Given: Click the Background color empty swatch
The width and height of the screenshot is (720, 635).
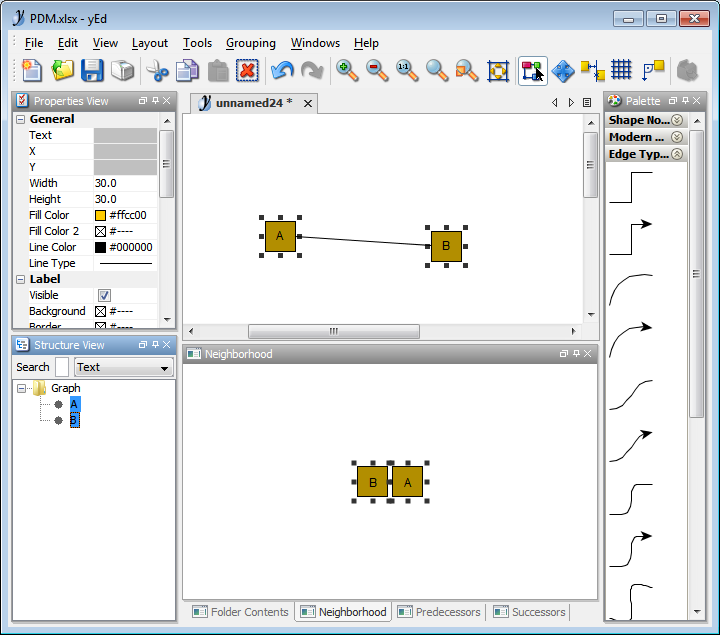Looking at the screenshot, I should [x=100, y=311].
